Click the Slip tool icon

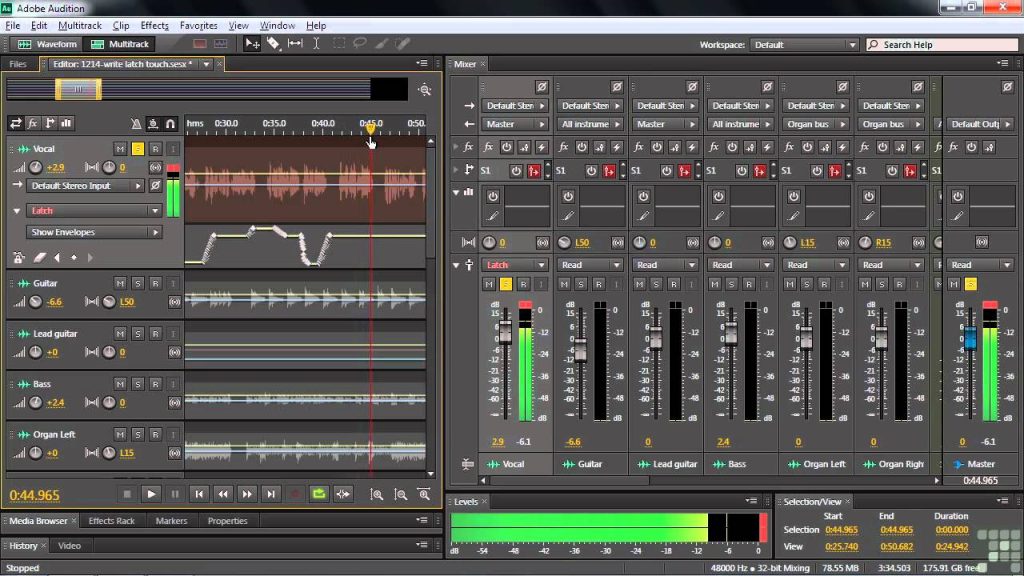(x=295, y=43)
